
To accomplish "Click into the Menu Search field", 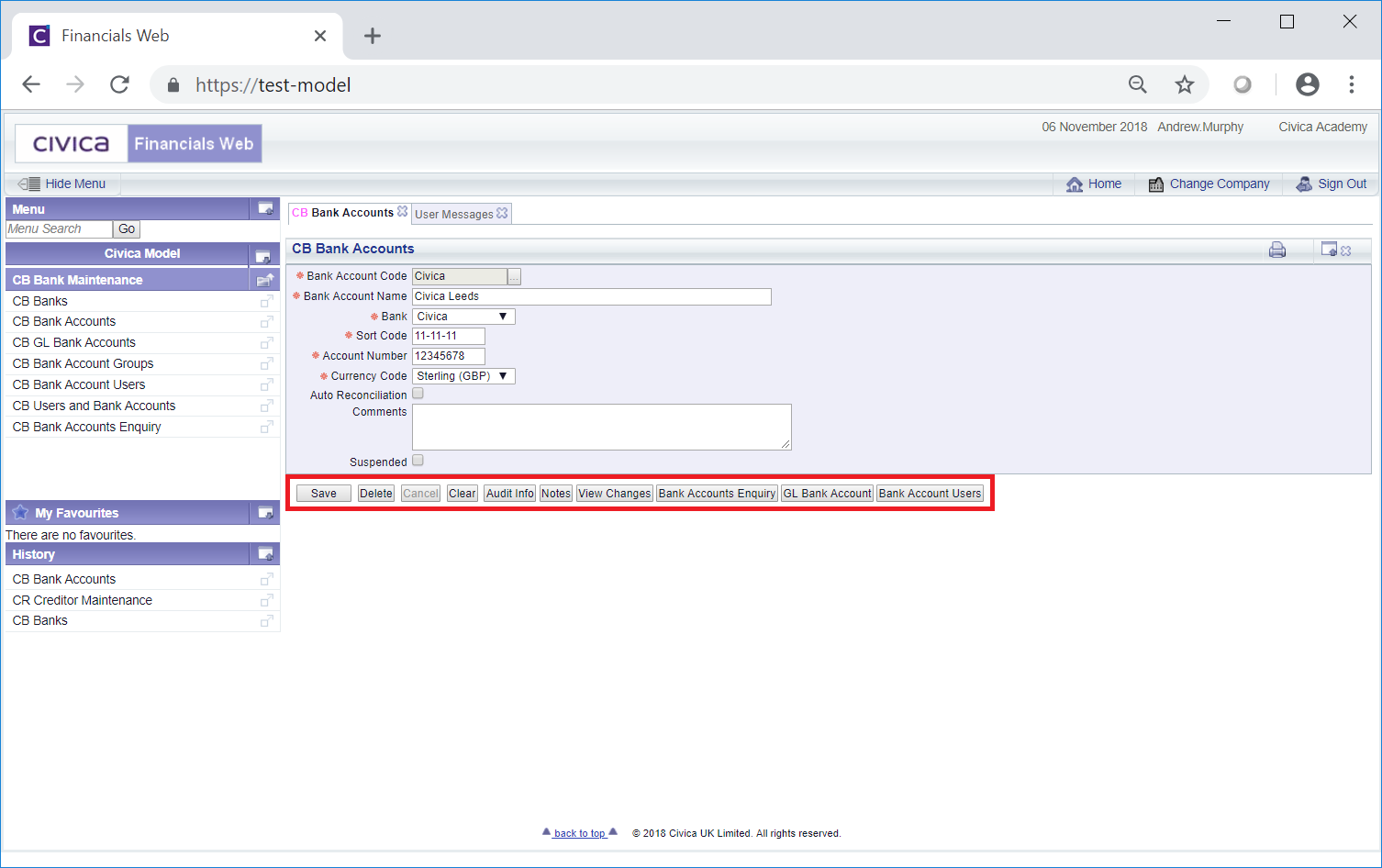I will pyautogui.click(x=59, y=229).
